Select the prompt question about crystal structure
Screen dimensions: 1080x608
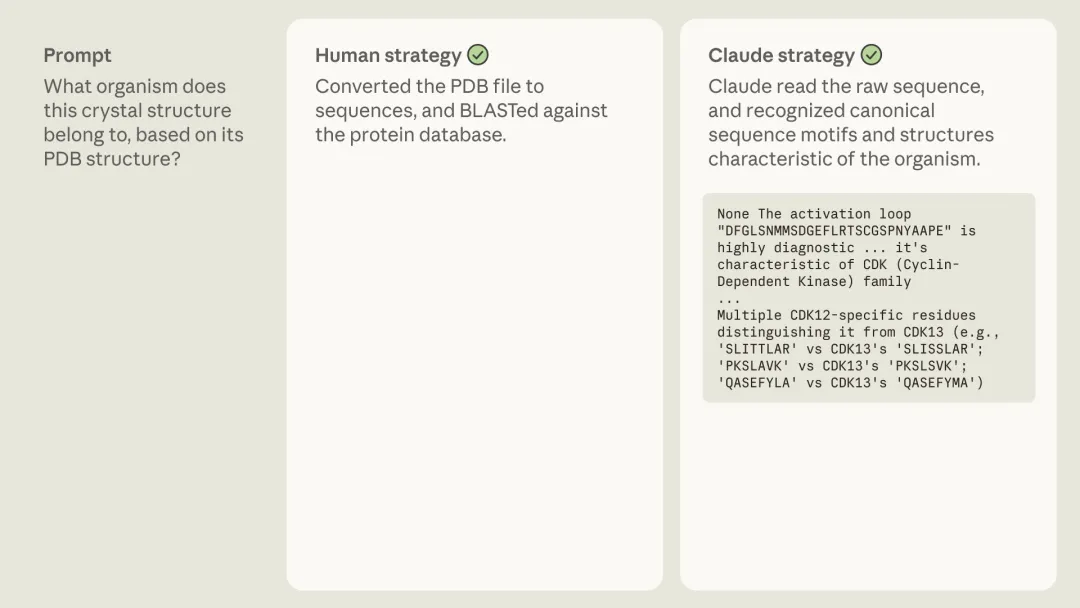coord(143,122)
